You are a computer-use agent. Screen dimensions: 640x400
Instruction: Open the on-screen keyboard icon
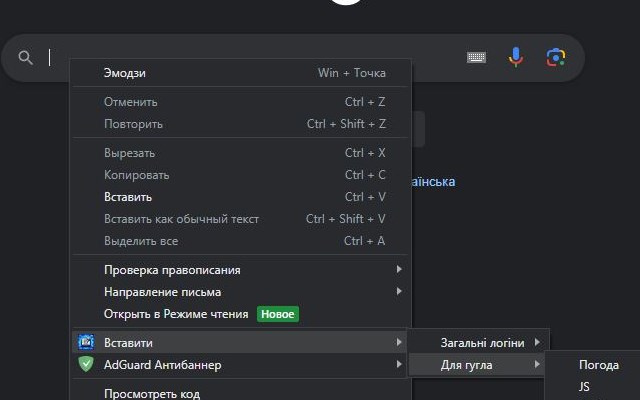pyautogui.click(x=477, y=58)
